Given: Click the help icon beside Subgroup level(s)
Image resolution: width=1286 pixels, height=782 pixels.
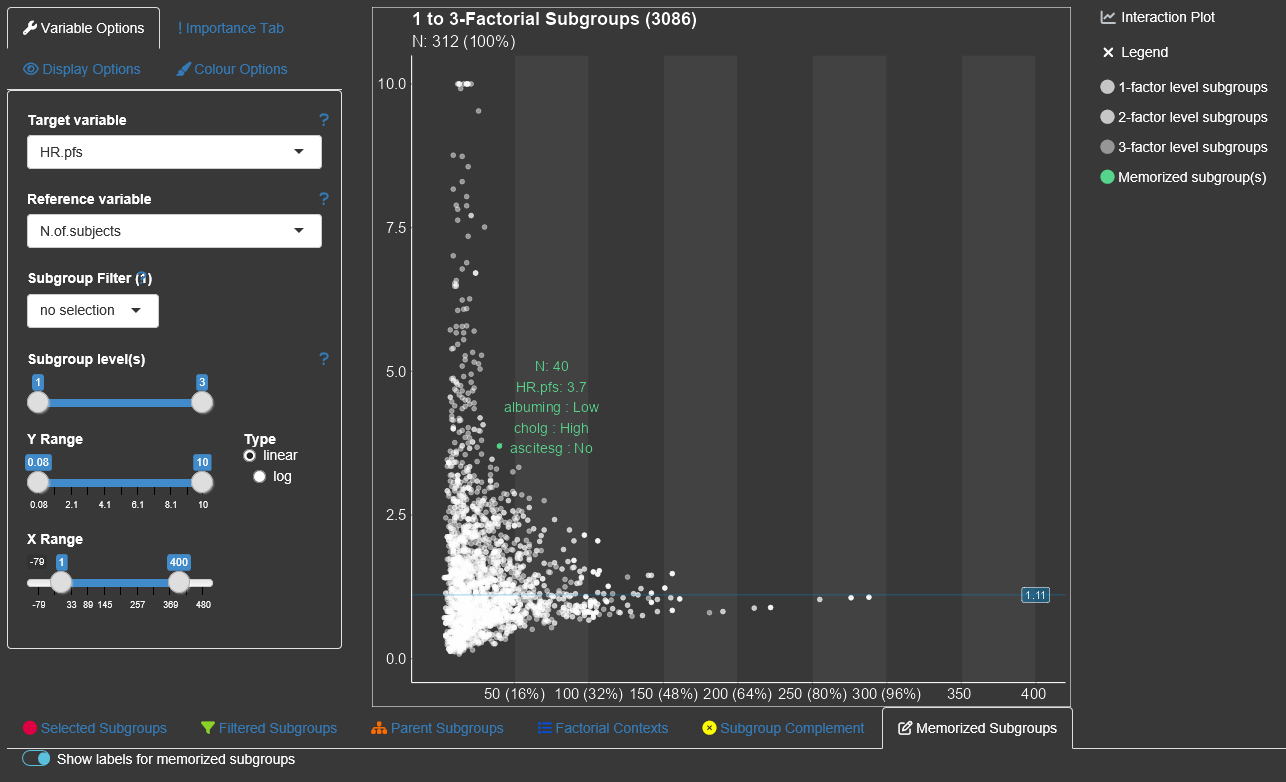Looking at the screenshot, I should coord(323,359).
